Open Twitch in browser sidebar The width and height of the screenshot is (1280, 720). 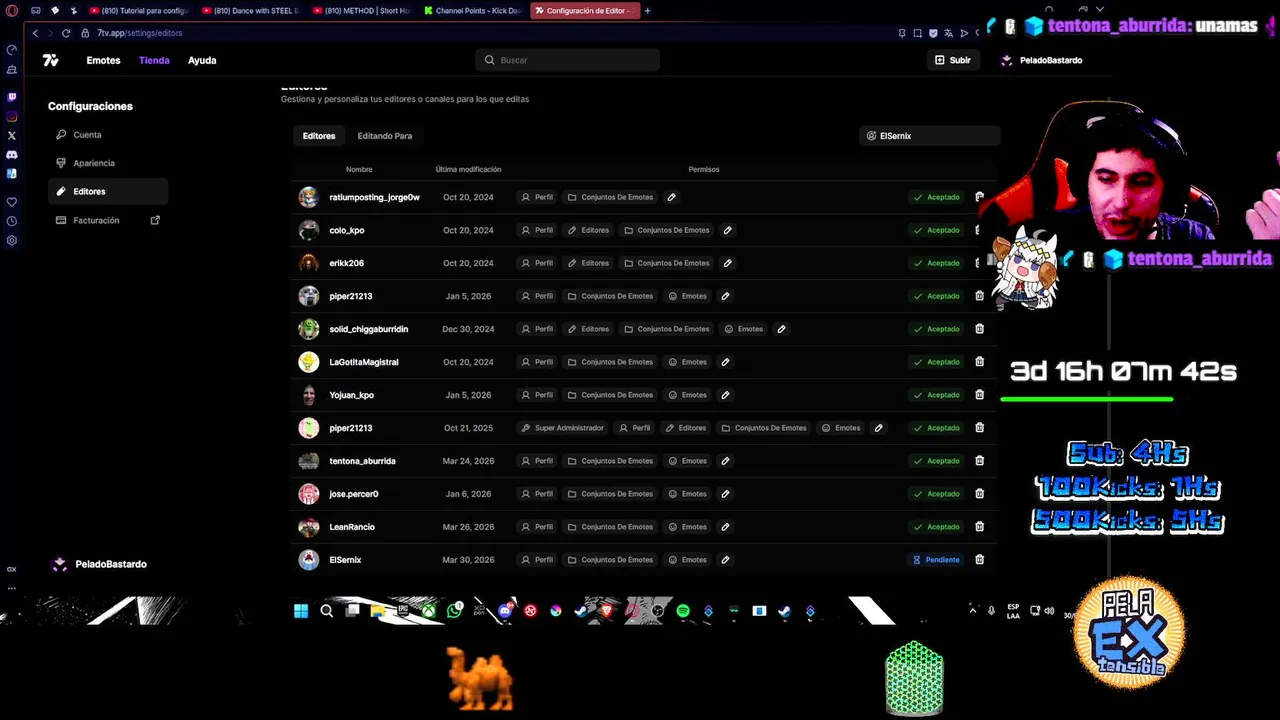tap(12, 97)
